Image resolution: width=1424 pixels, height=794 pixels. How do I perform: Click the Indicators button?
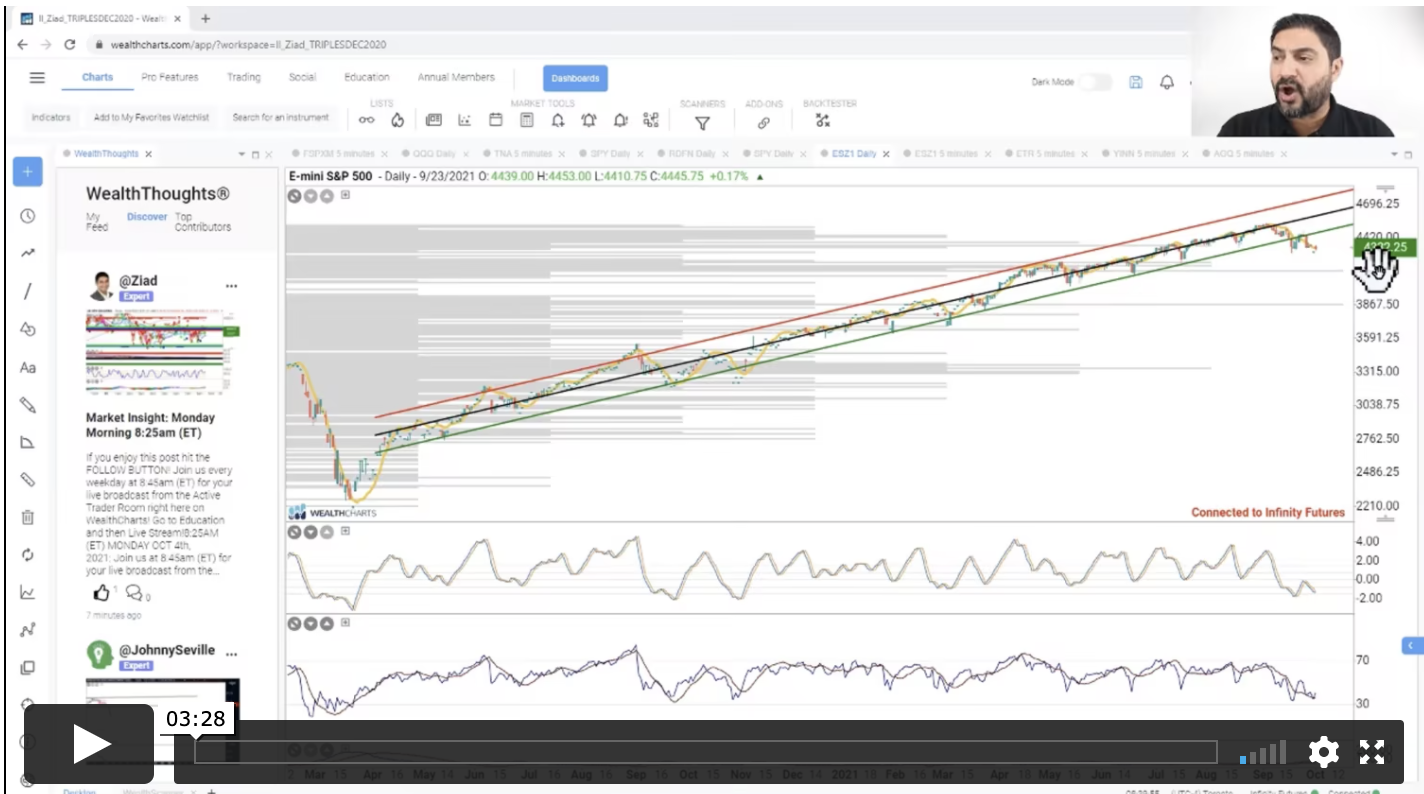point(51,118)
